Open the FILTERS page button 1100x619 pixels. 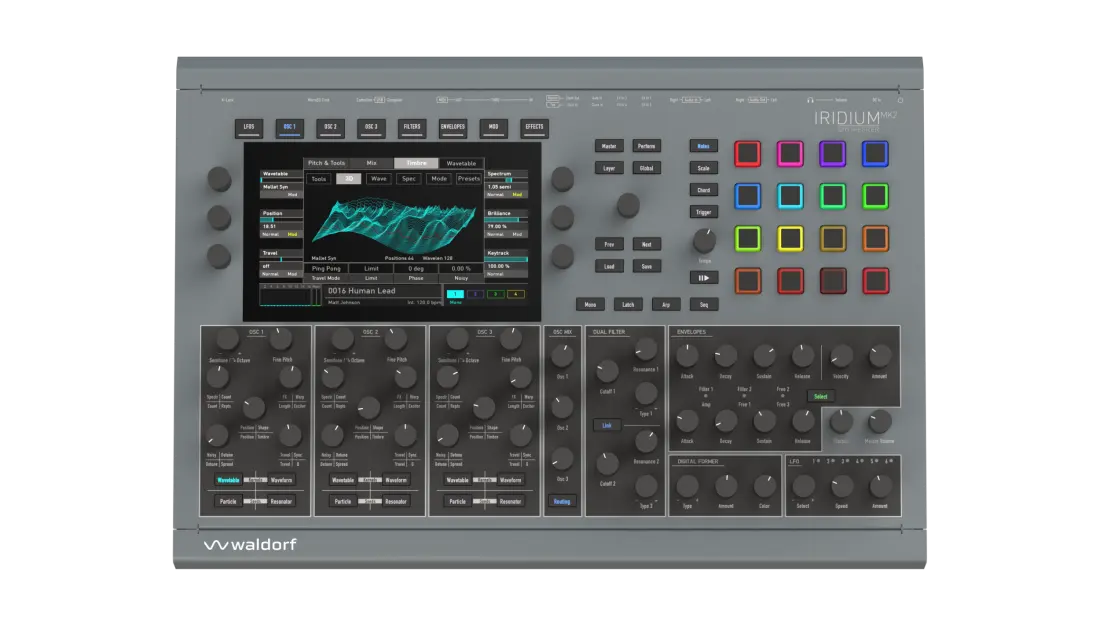(412, 128)
